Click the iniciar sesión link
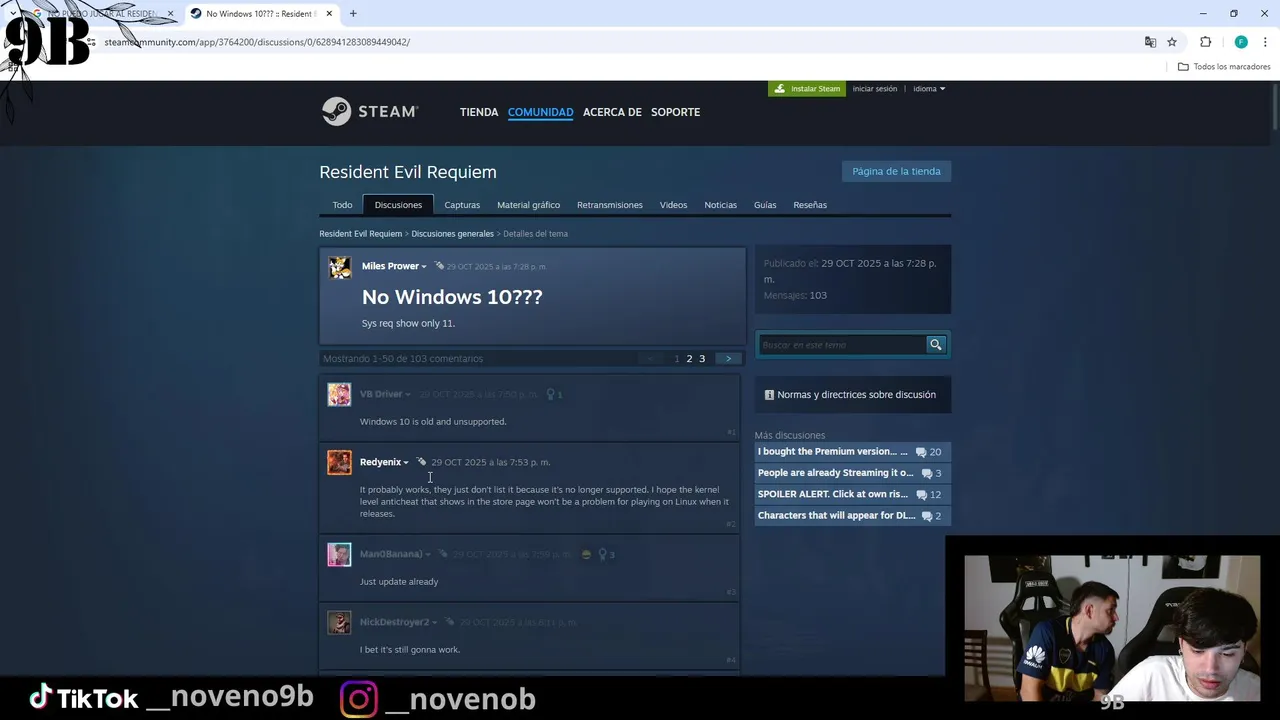1280x720 pixels. click(875, 89)
